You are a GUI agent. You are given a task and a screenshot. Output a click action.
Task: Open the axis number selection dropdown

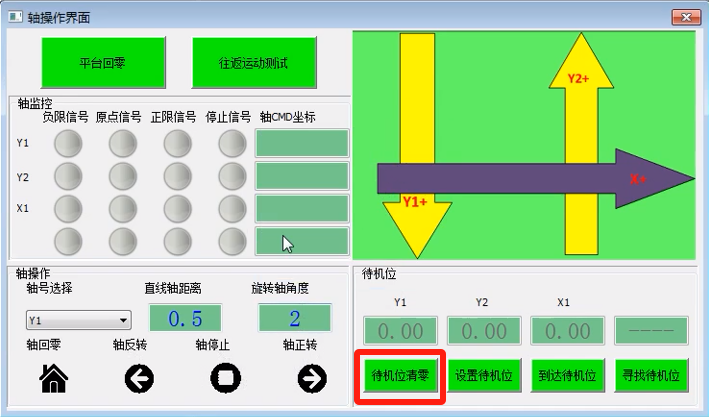[x=79, y=321]
